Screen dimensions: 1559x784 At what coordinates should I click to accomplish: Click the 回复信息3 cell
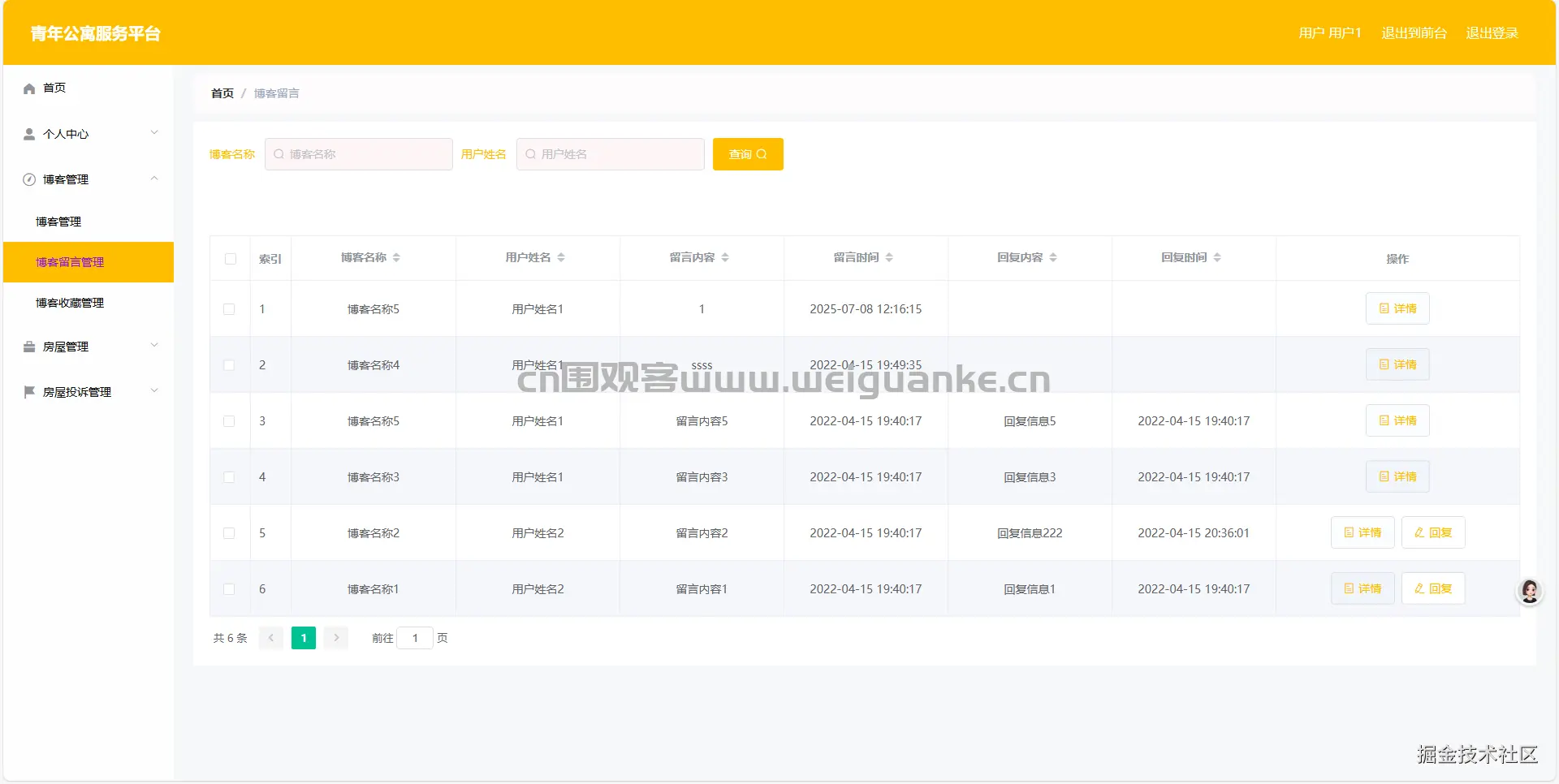[x=1030, y=477]
